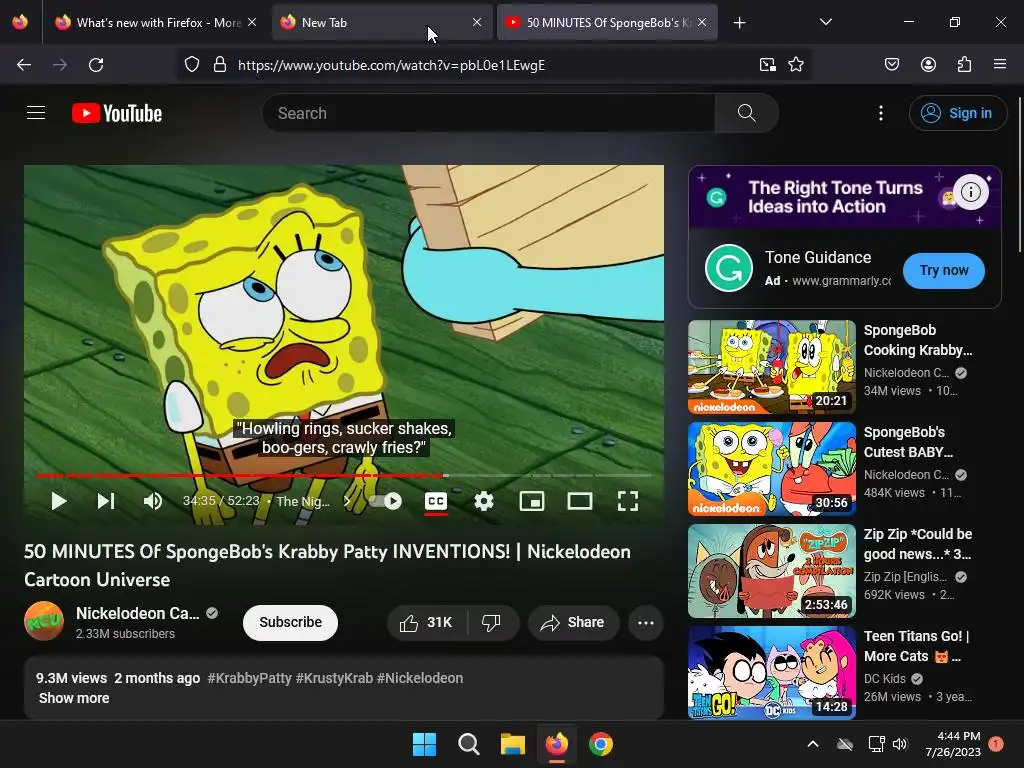The height and width of the screenshot is (768, 1024).
Task: Close the New Tab tab
Action: 477,22
